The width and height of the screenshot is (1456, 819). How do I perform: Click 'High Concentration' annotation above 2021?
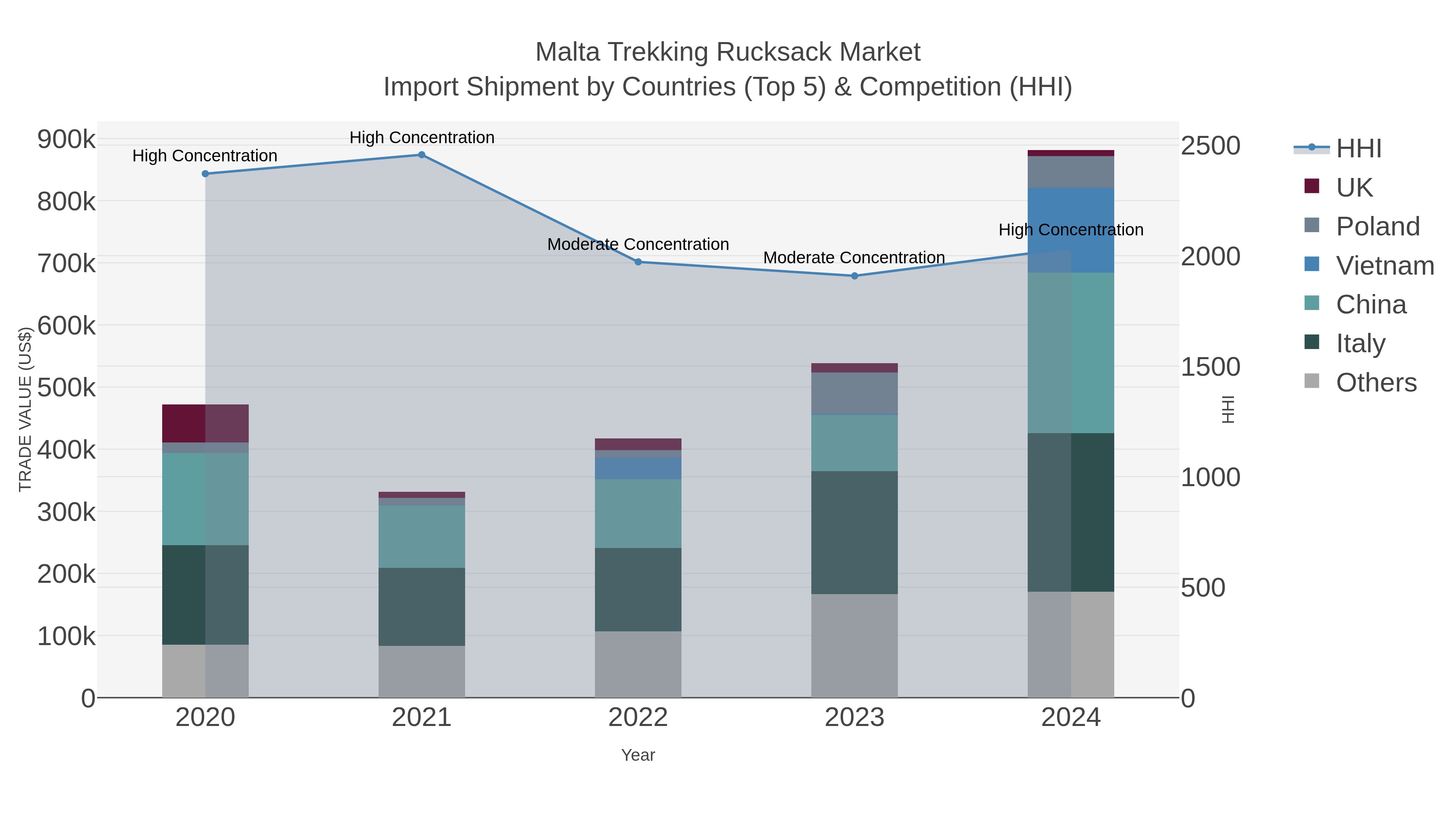coord(422,138)
